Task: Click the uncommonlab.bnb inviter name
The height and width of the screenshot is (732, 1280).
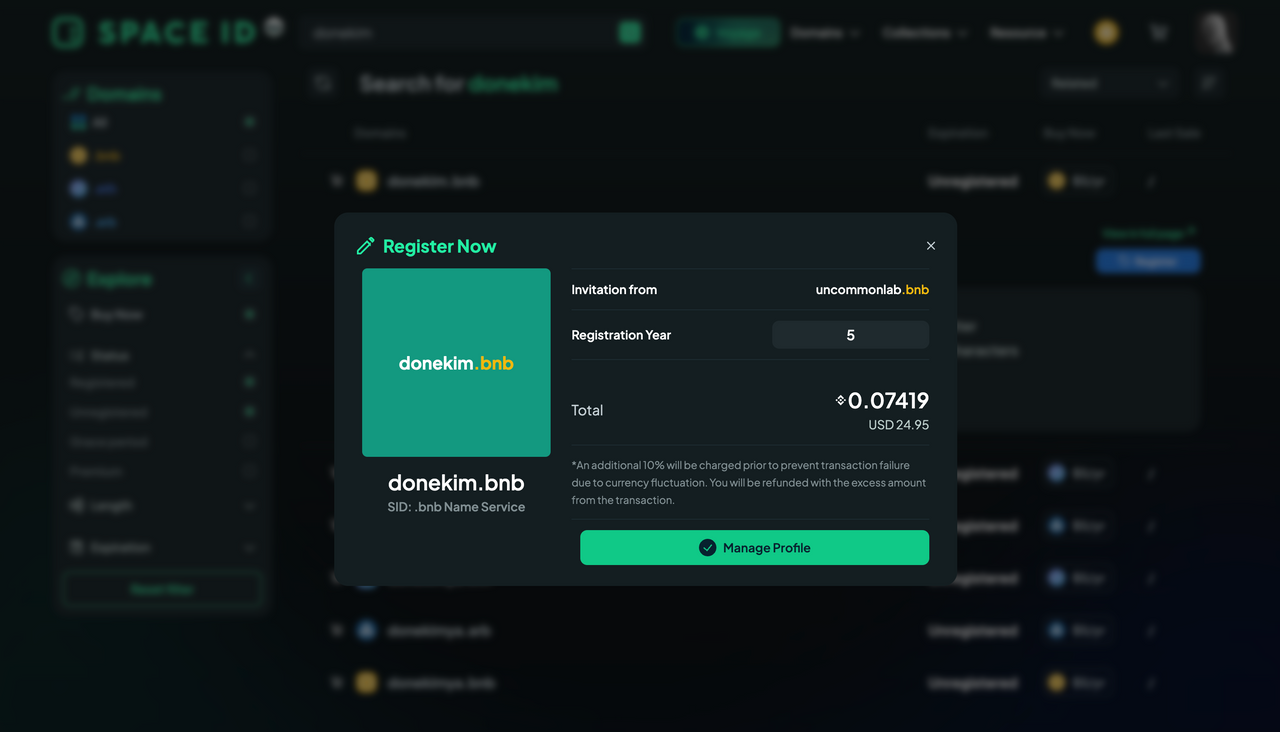Action: pyautogui.click(x=872, y=290)
